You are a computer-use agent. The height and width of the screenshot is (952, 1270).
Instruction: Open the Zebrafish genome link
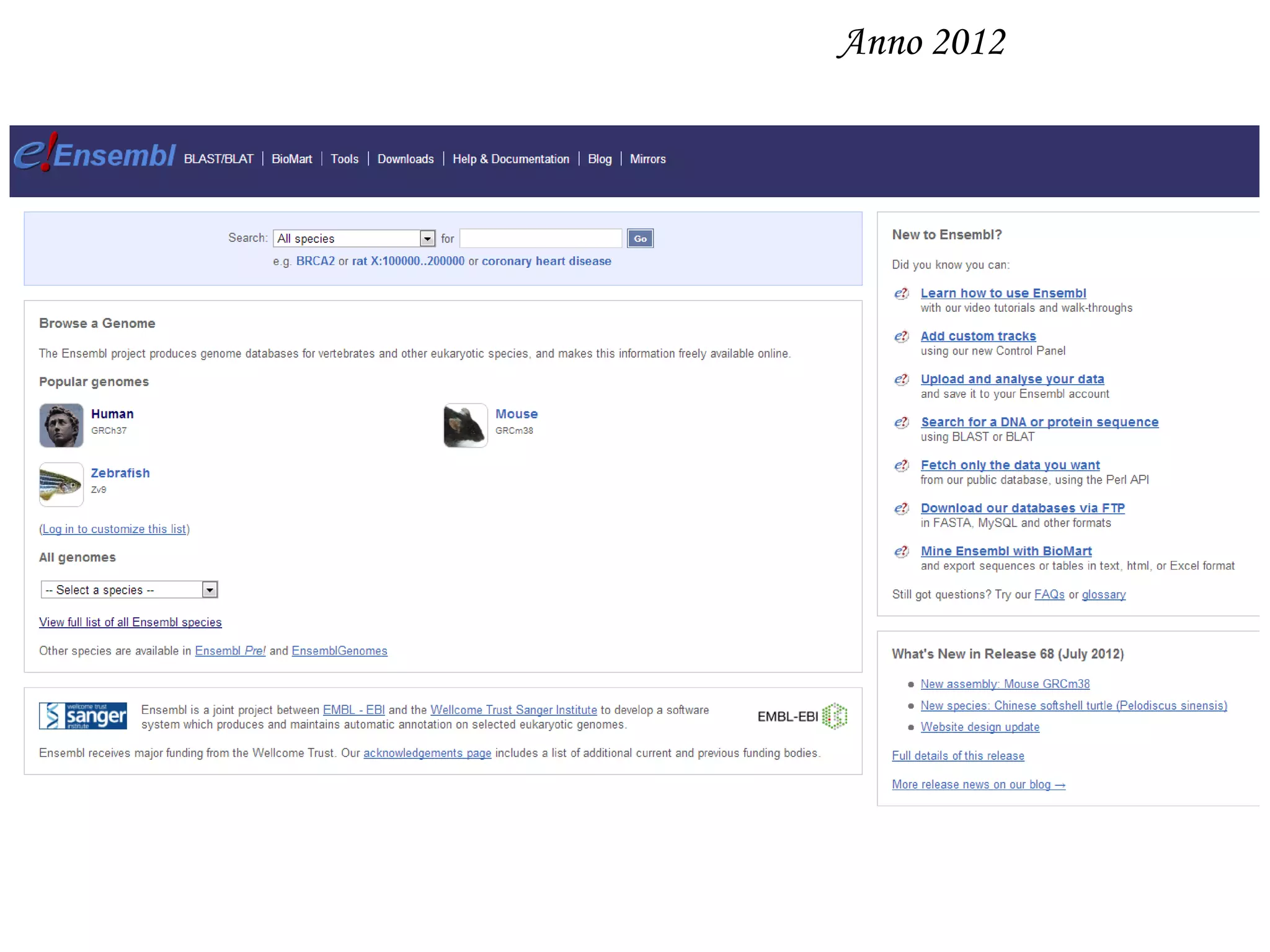point(120,474)
